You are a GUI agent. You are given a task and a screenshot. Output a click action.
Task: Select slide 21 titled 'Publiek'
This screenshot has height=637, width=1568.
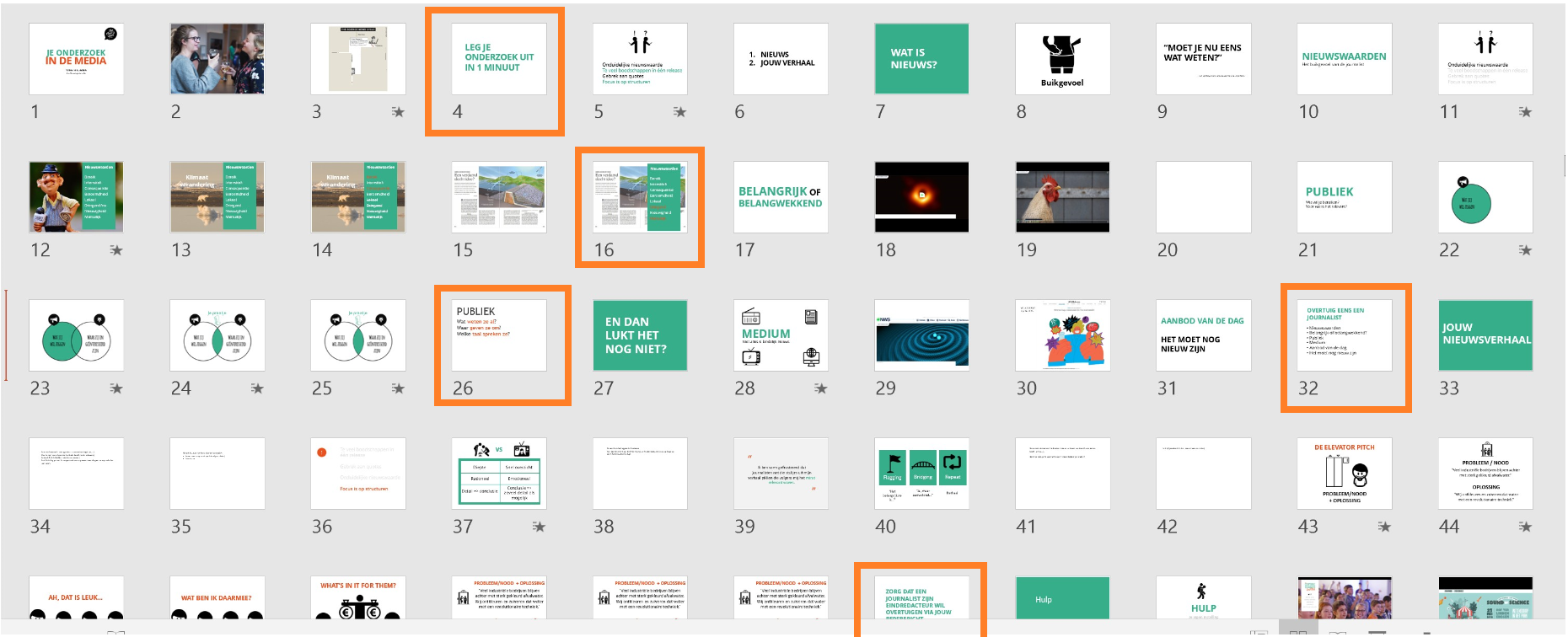coord(1344,196)
